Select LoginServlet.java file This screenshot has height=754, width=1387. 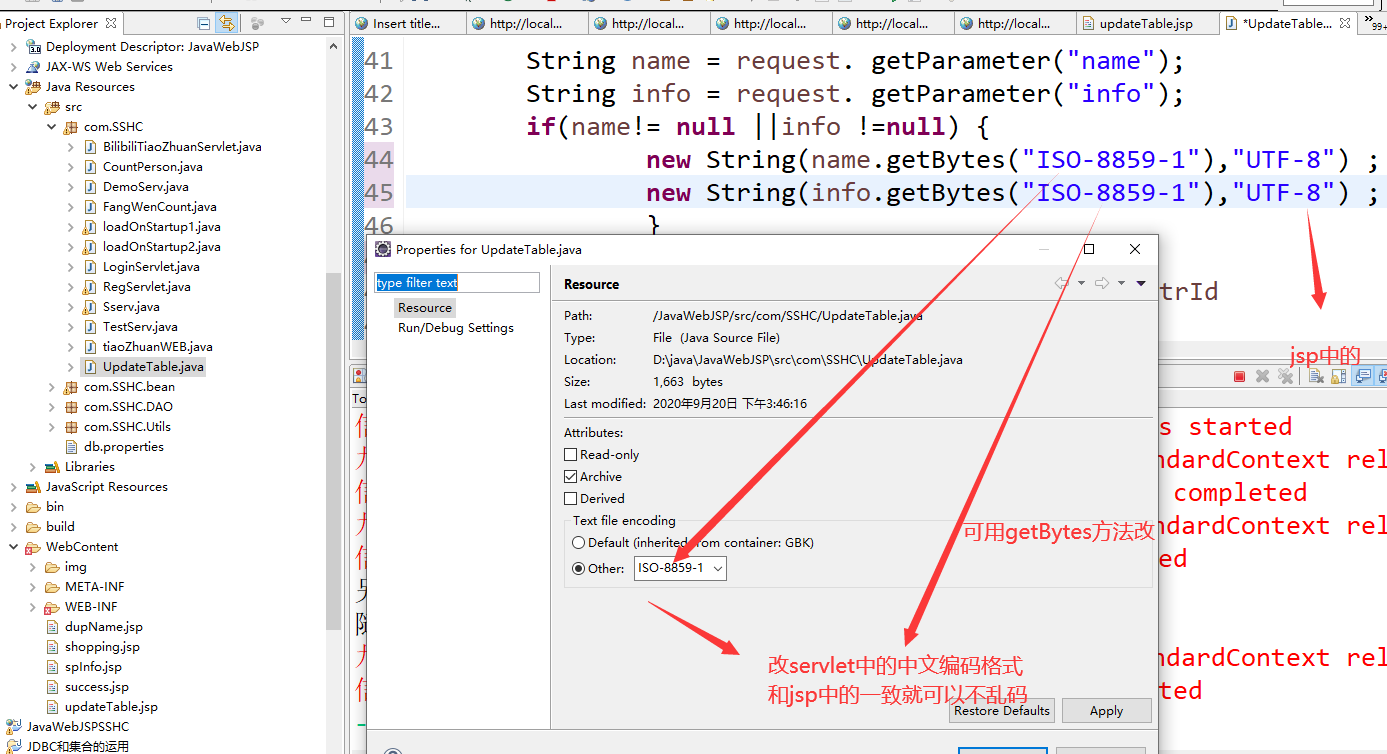pos(151,267)
